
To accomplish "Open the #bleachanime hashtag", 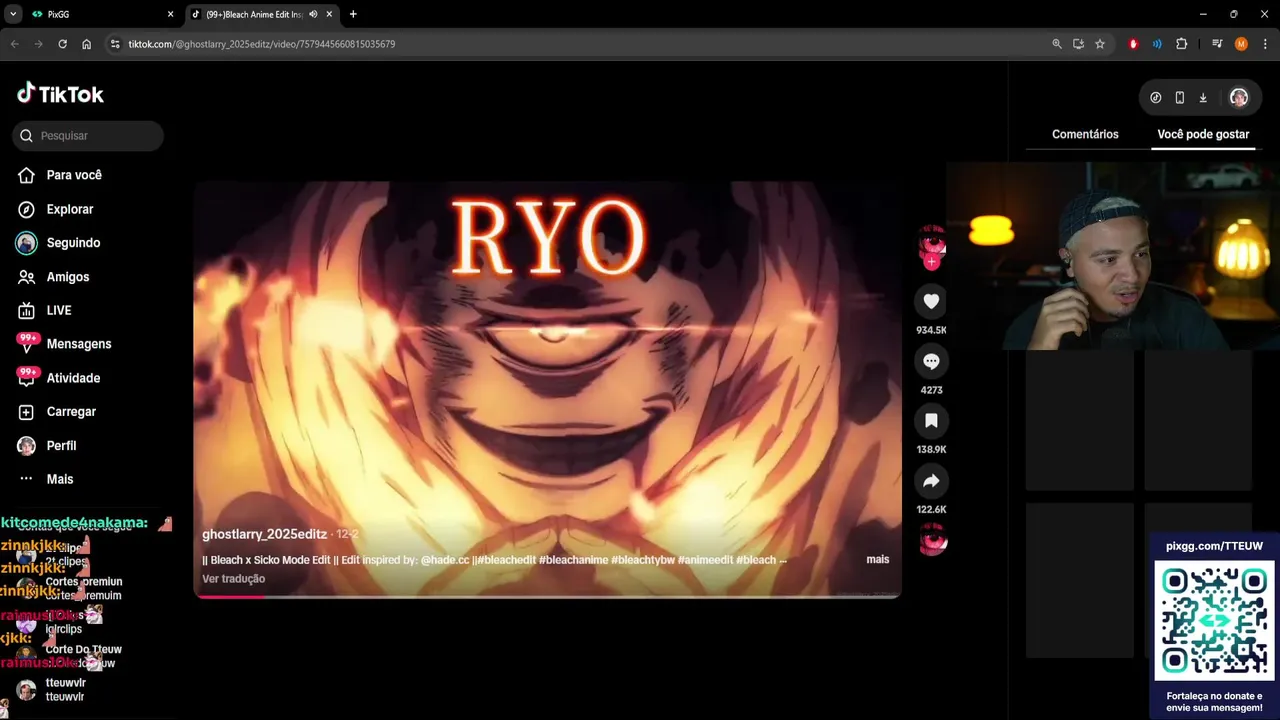I will coord(574,560).
